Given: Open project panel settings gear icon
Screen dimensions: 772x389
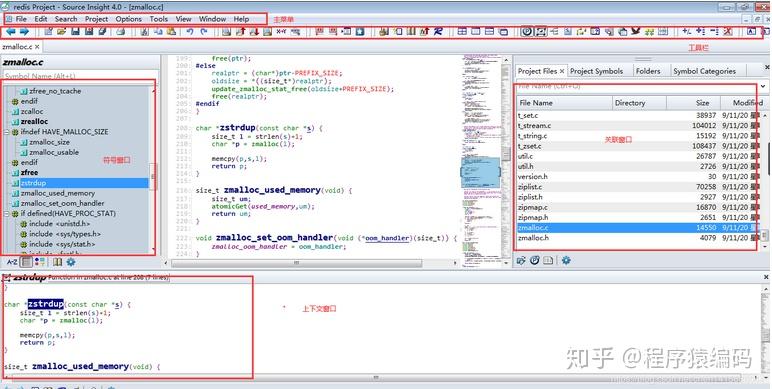Looking at the screenshot, I should click(566, 260).
